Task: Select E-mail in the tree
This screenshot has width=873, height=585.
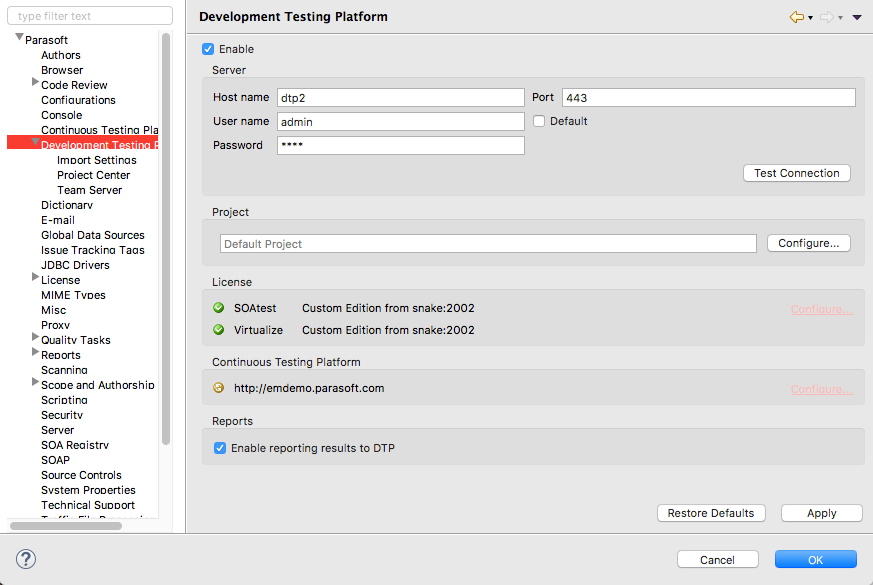Action: point(58,220)
